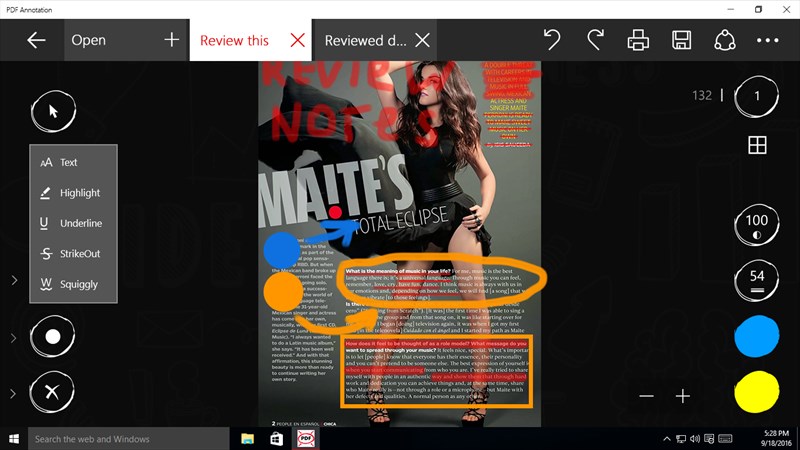Screen dimensions: 800x450
Task: Choose Squiggly annotation tool
Action: (73, 284)
